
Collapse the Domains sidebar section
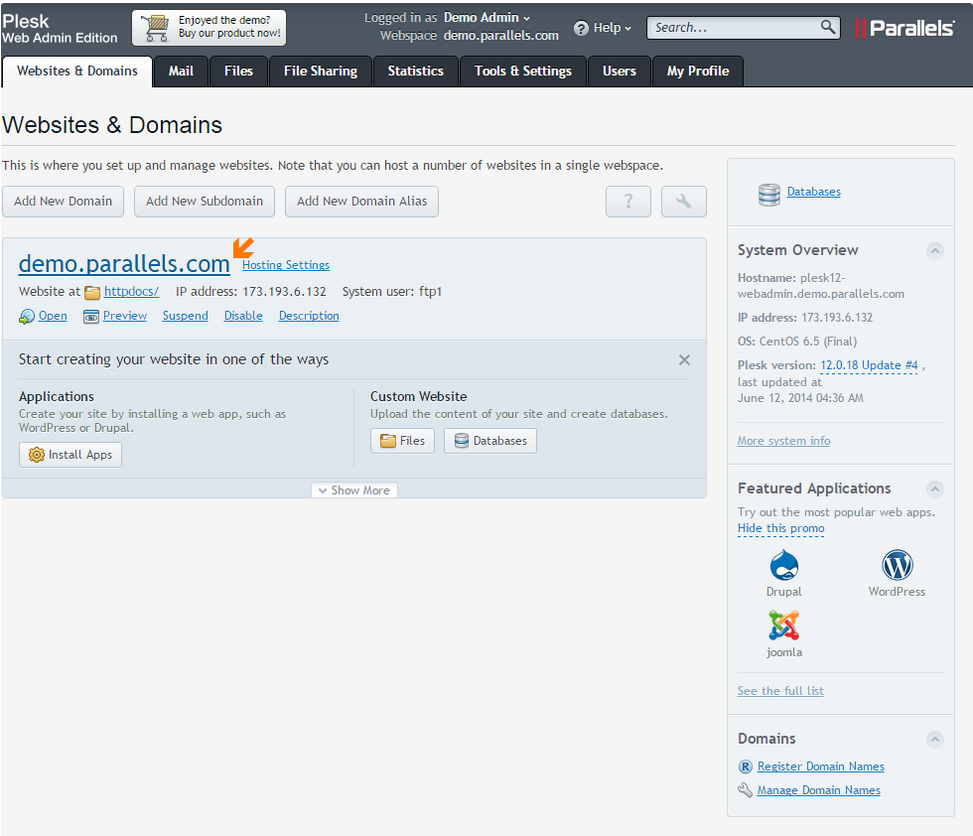(934, 739)
